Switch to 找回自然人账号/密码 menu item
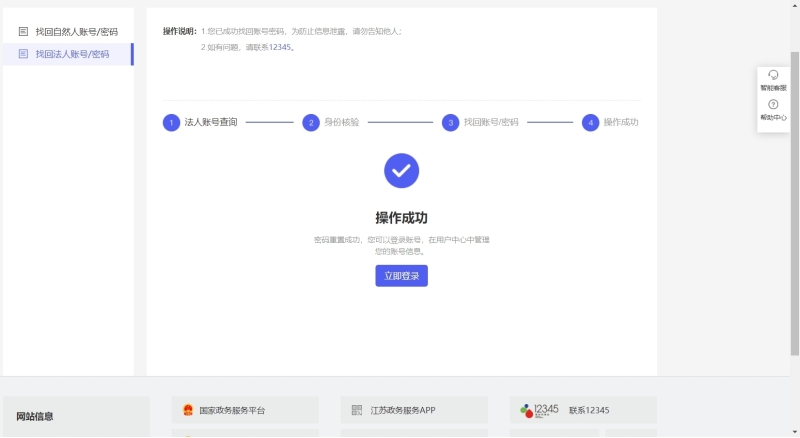This screenshot has width=800, height=438. (x=76, y=32)
